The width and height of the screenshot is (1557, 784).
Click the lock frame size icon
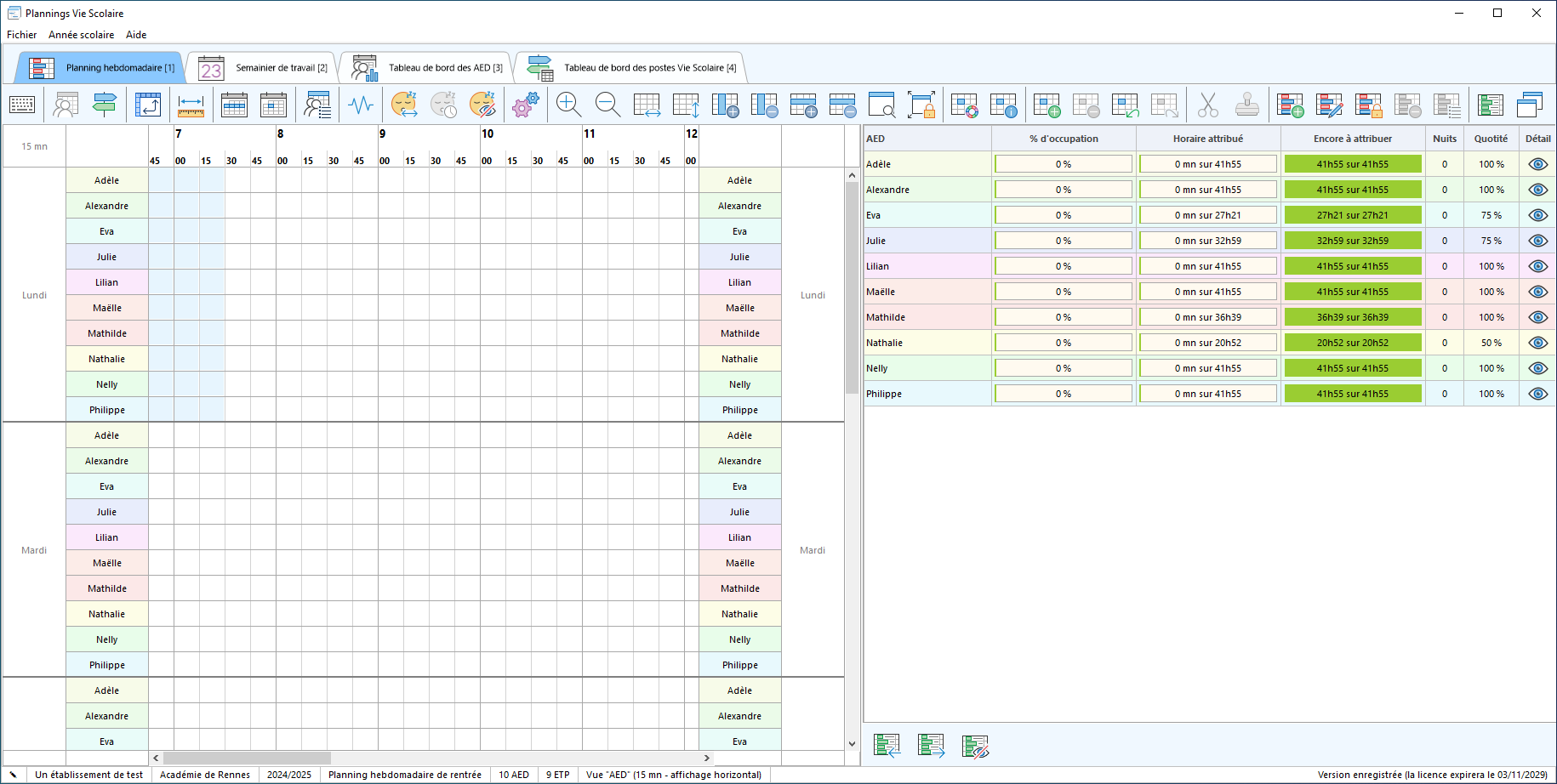pos(921,105)
